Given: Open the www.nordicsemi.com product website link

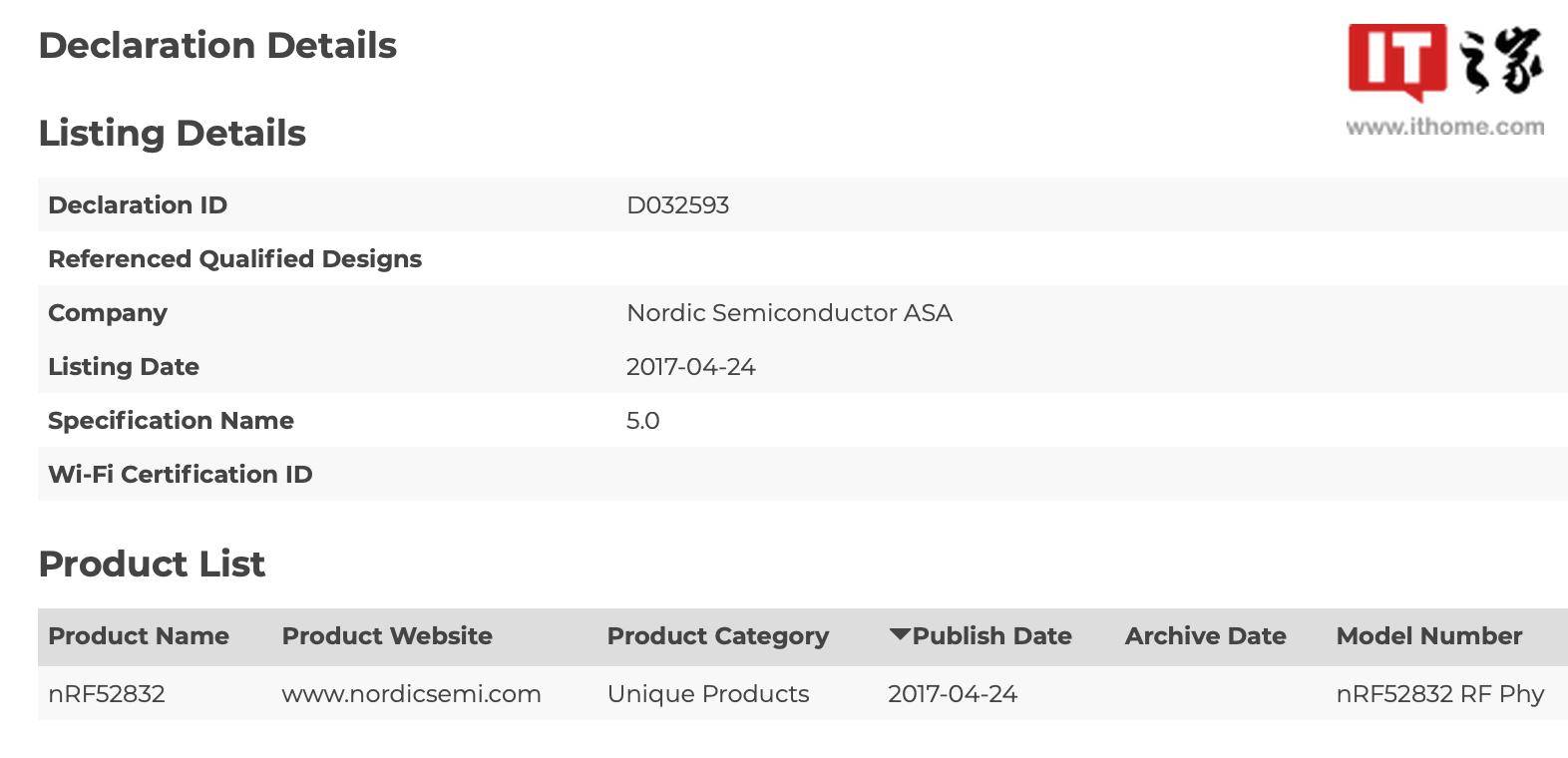Looking at the screenshot, I should [411, 694].
